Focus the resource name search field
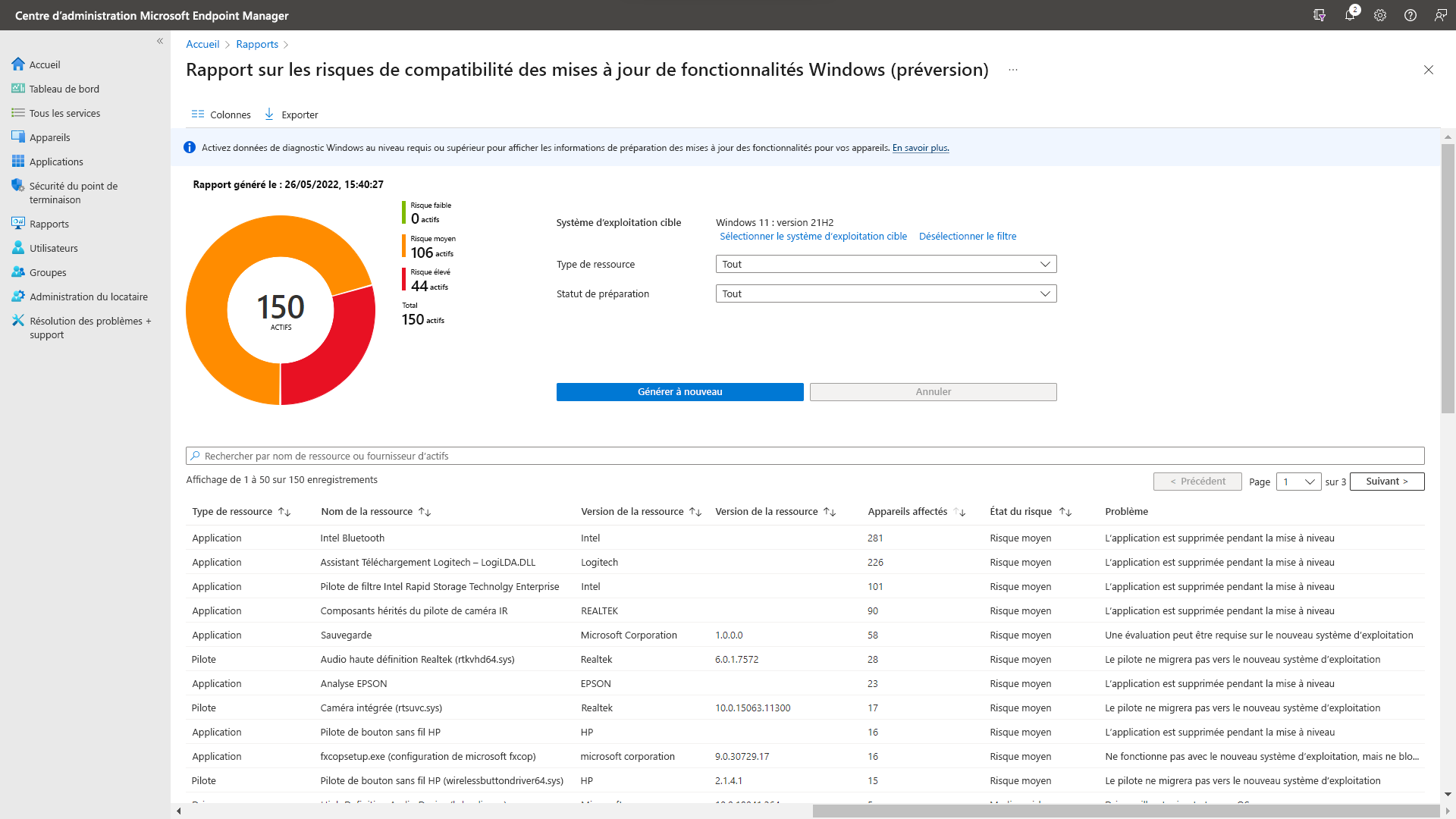Screen dimensions: 1456x819 click(805, 456)
